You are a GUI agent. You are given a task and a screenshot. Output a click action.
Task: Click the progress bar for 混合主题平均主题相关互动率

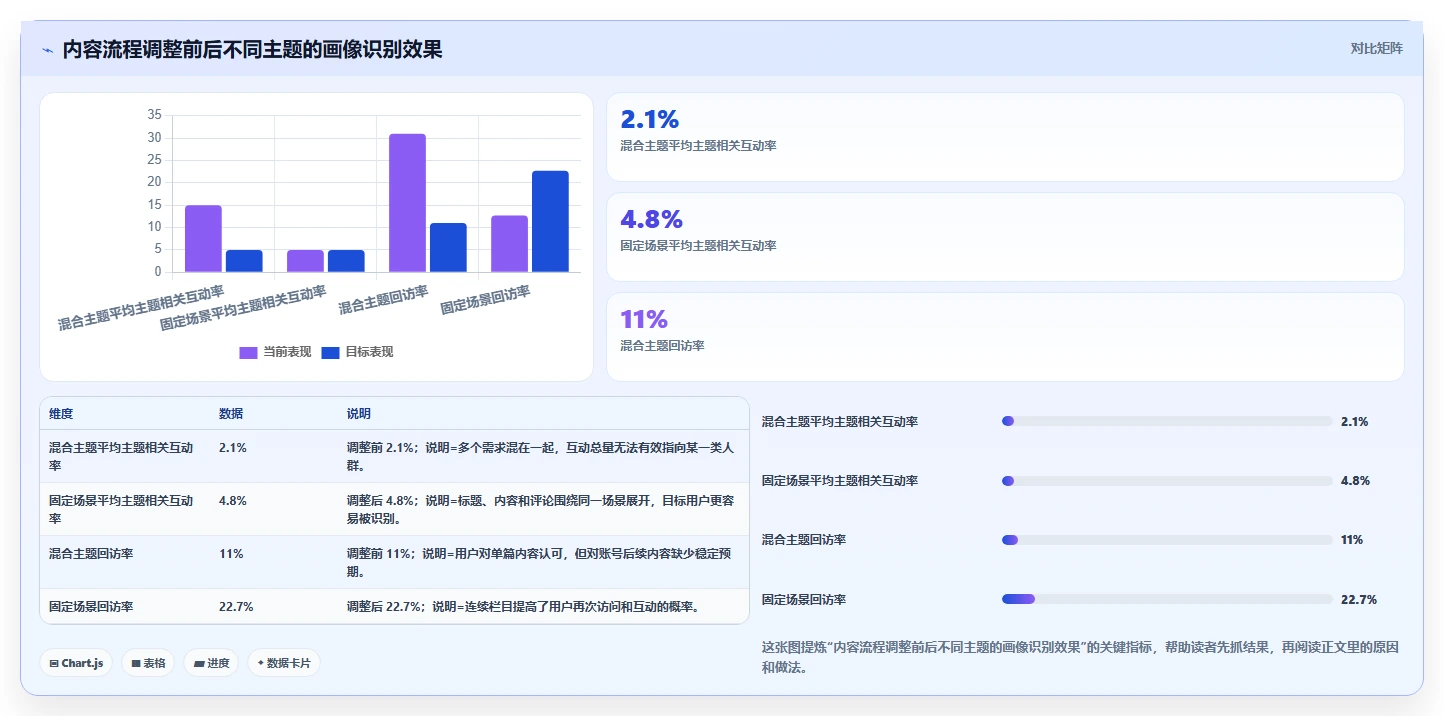coord(1167,421)
